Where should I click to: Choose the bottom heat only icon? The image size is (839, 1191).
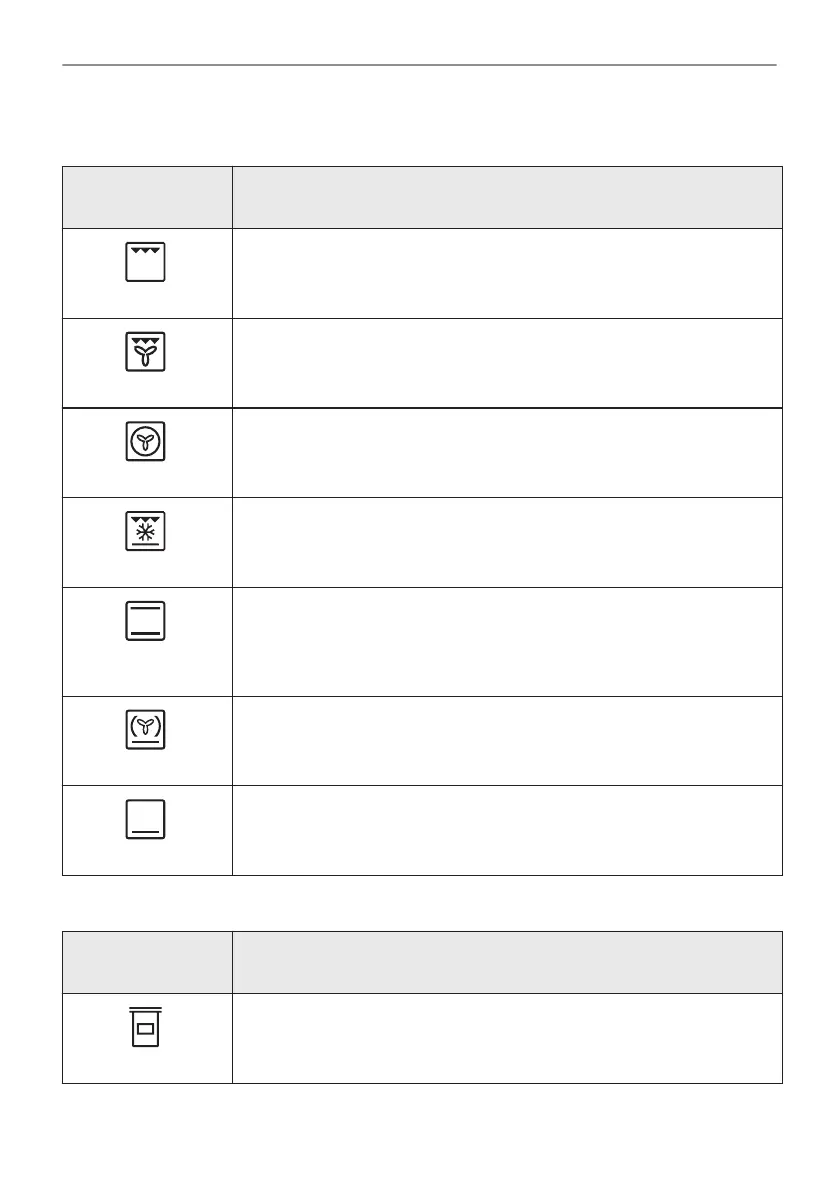coord(145,819)
